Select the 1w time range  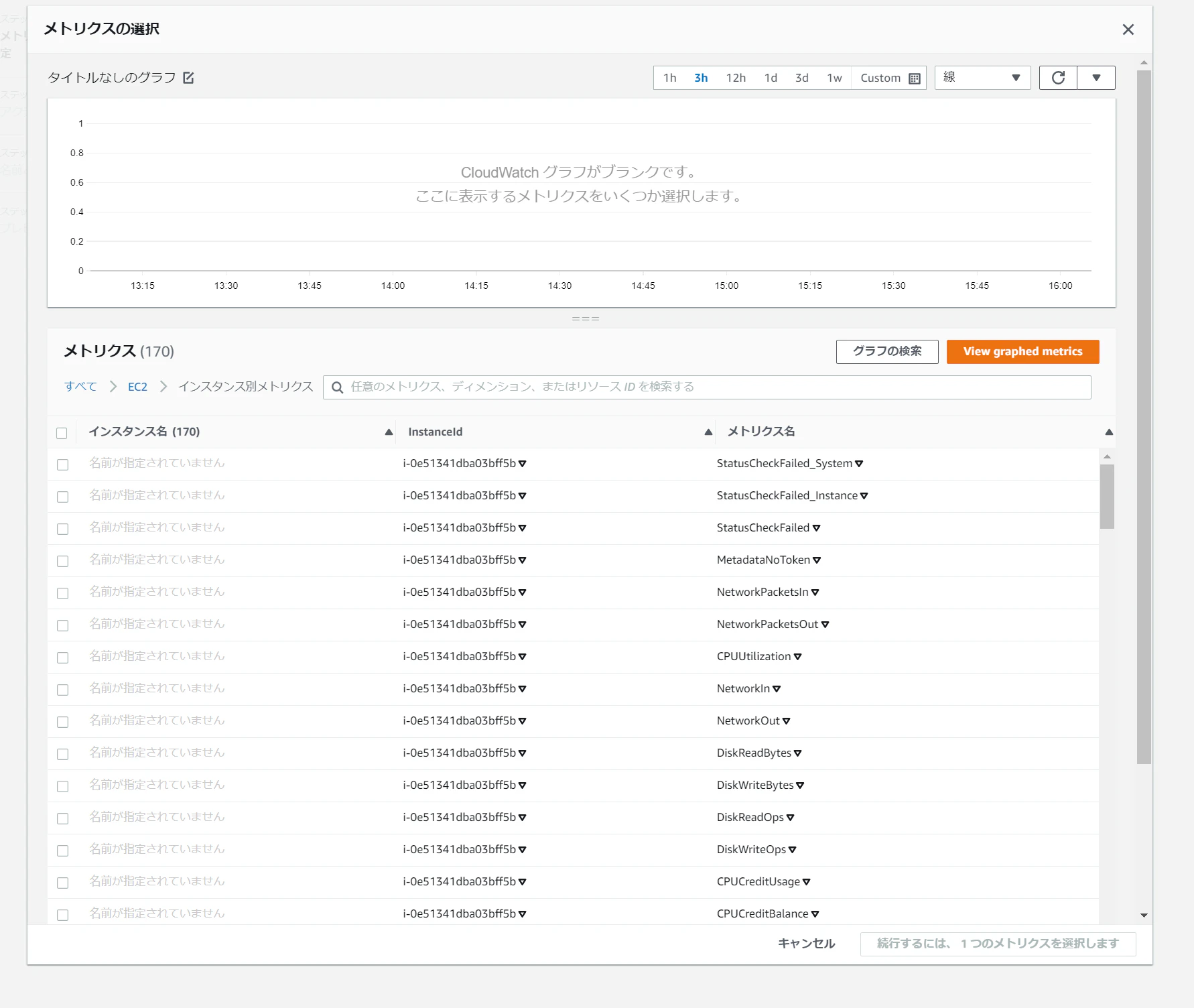tap(834, 78)
